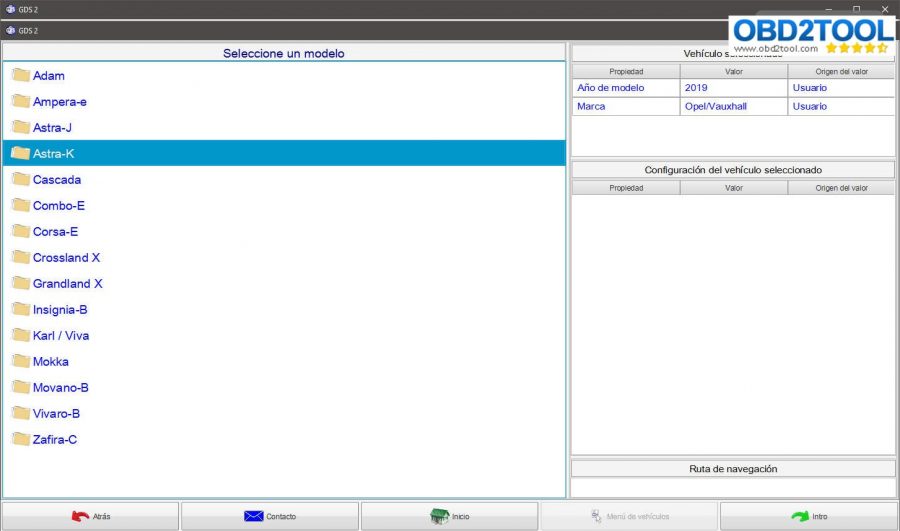Image resolution: width=900 pixels, height=531 pixels.
Task: Click the folder icon next to Adam
Action: pyautogui.click(x=21, y=75)
